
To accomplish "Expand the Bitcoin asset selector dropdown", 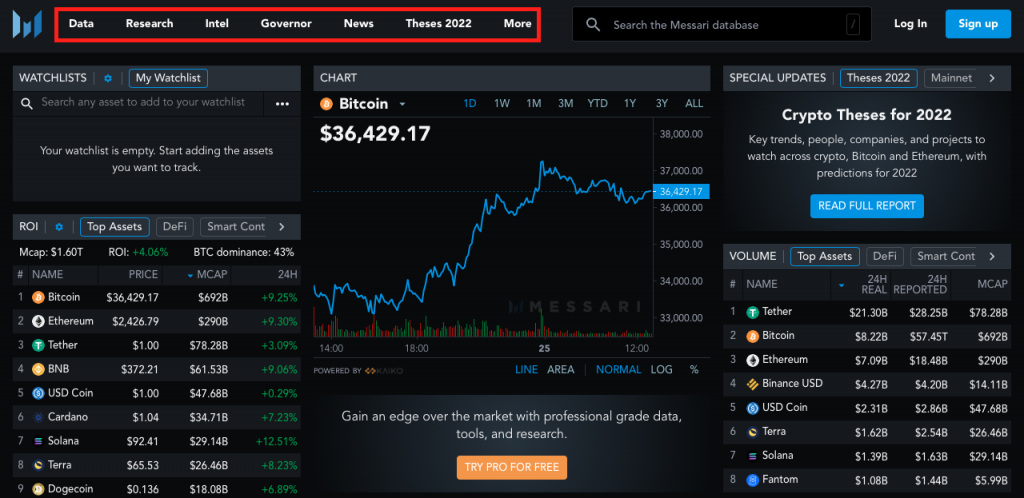I will pos(402,104).
